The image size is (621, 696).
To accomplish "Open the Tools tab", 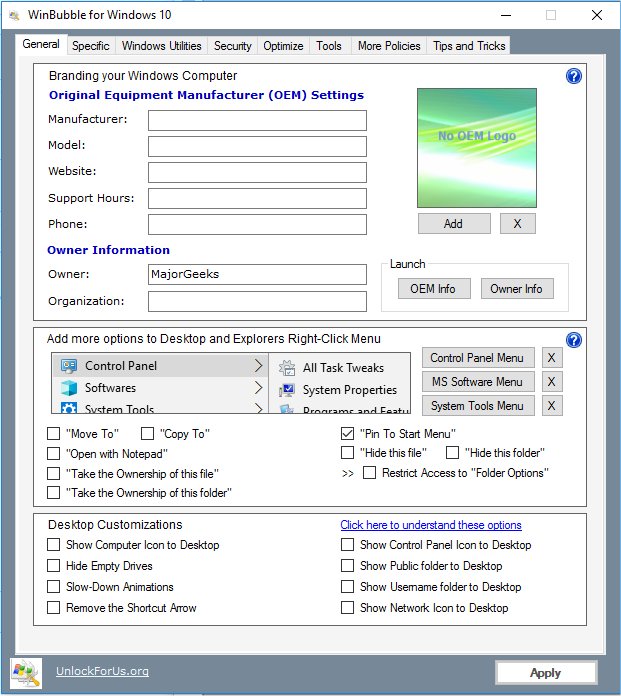I will pyautogui.click(x=329, y=46).
